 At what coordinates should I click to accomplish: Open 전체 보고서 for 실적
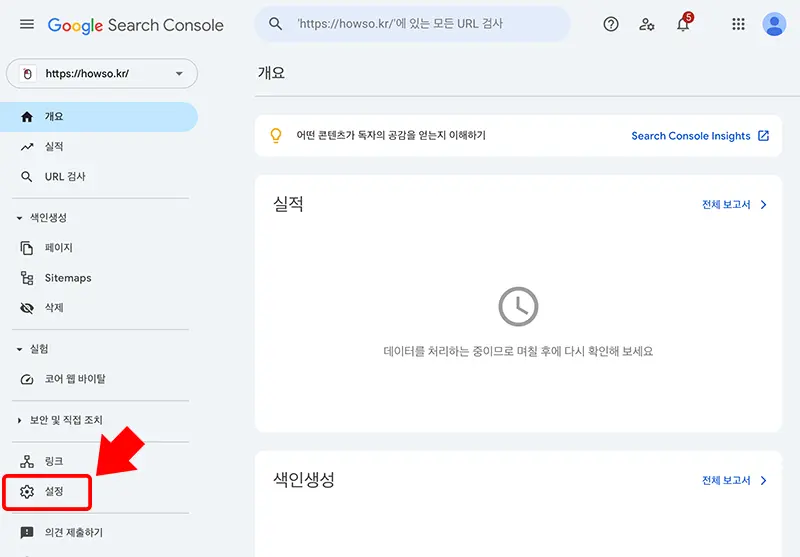point(726,205)
